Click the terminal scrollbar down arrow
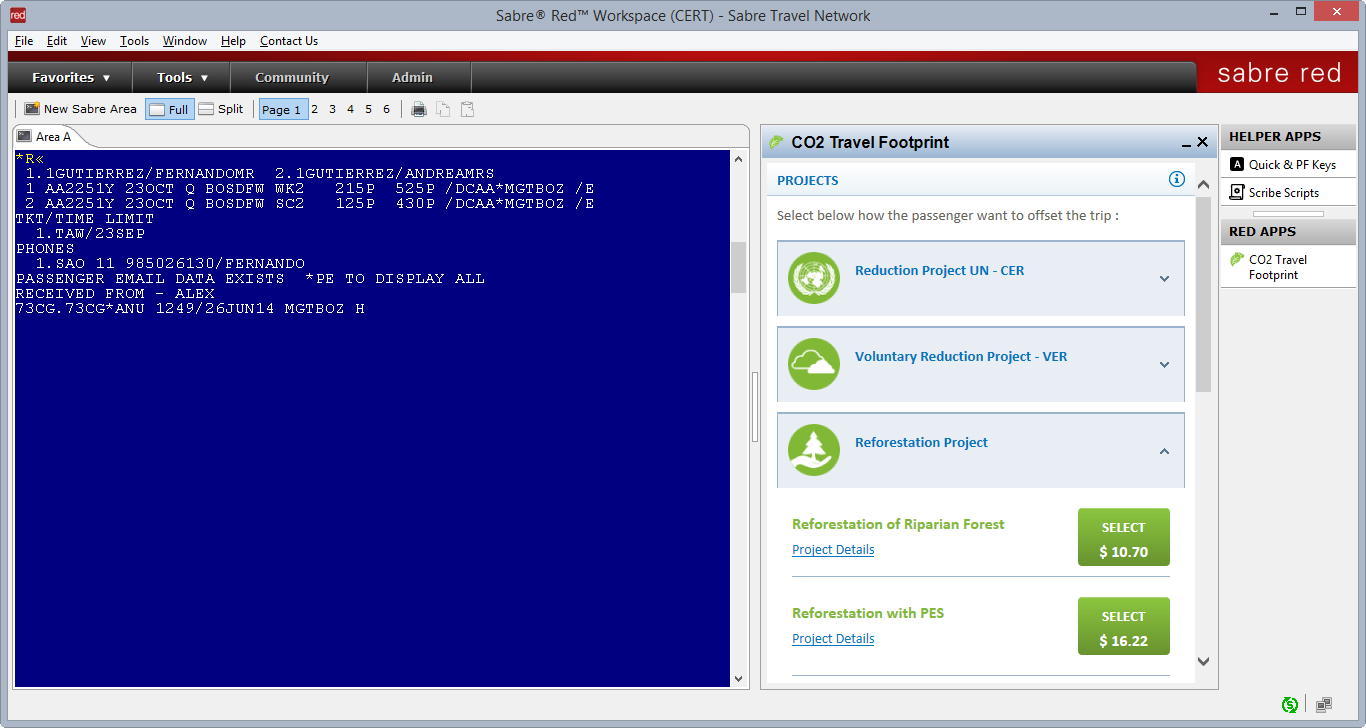Viewport: 1366px width, 728px height. 739,679
